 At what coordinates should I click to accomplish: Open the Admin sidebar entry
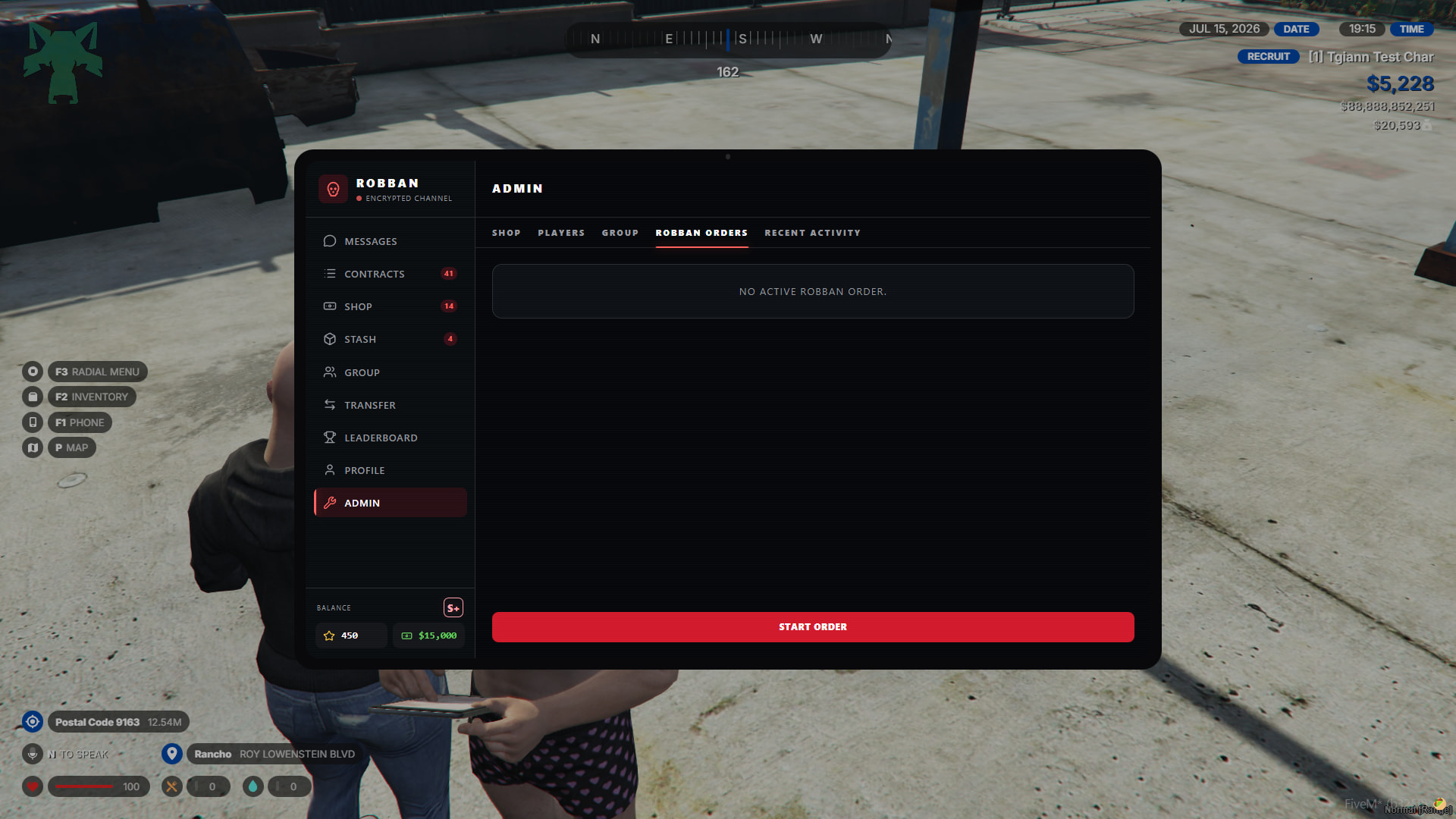pyautogui.click(x=391, y=503)
